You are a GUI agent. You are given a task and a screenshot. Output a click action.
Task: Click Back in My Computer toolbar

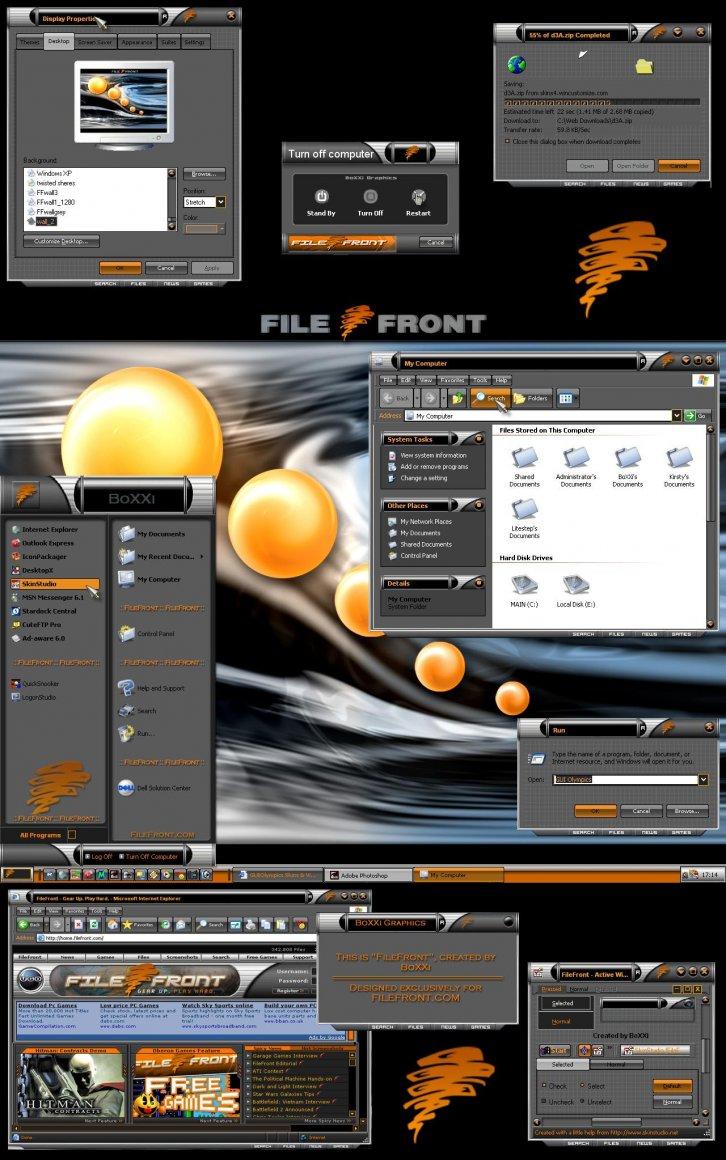click(x=397, y=397)
